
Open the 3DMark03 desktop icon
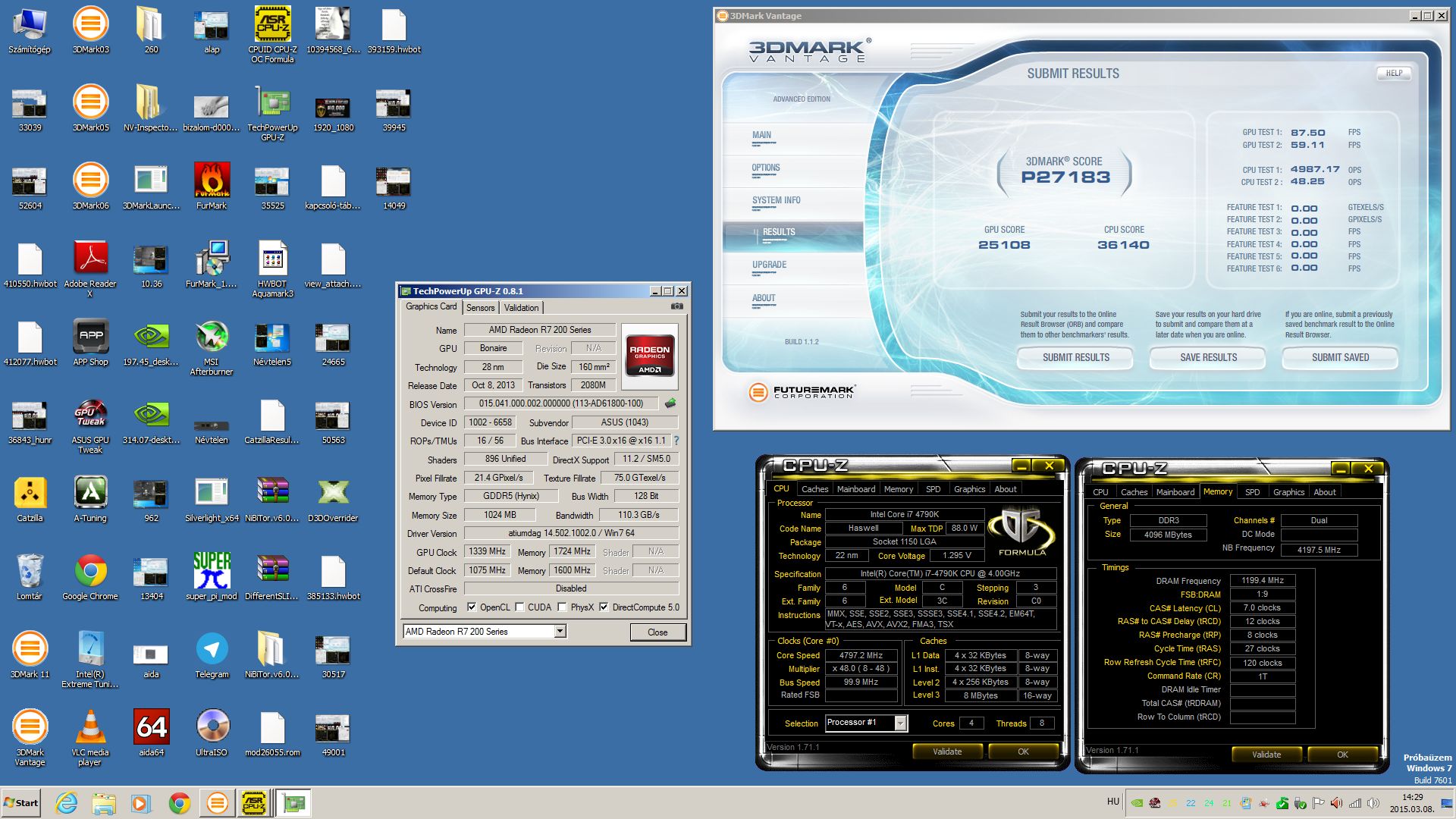coord(90,30)
